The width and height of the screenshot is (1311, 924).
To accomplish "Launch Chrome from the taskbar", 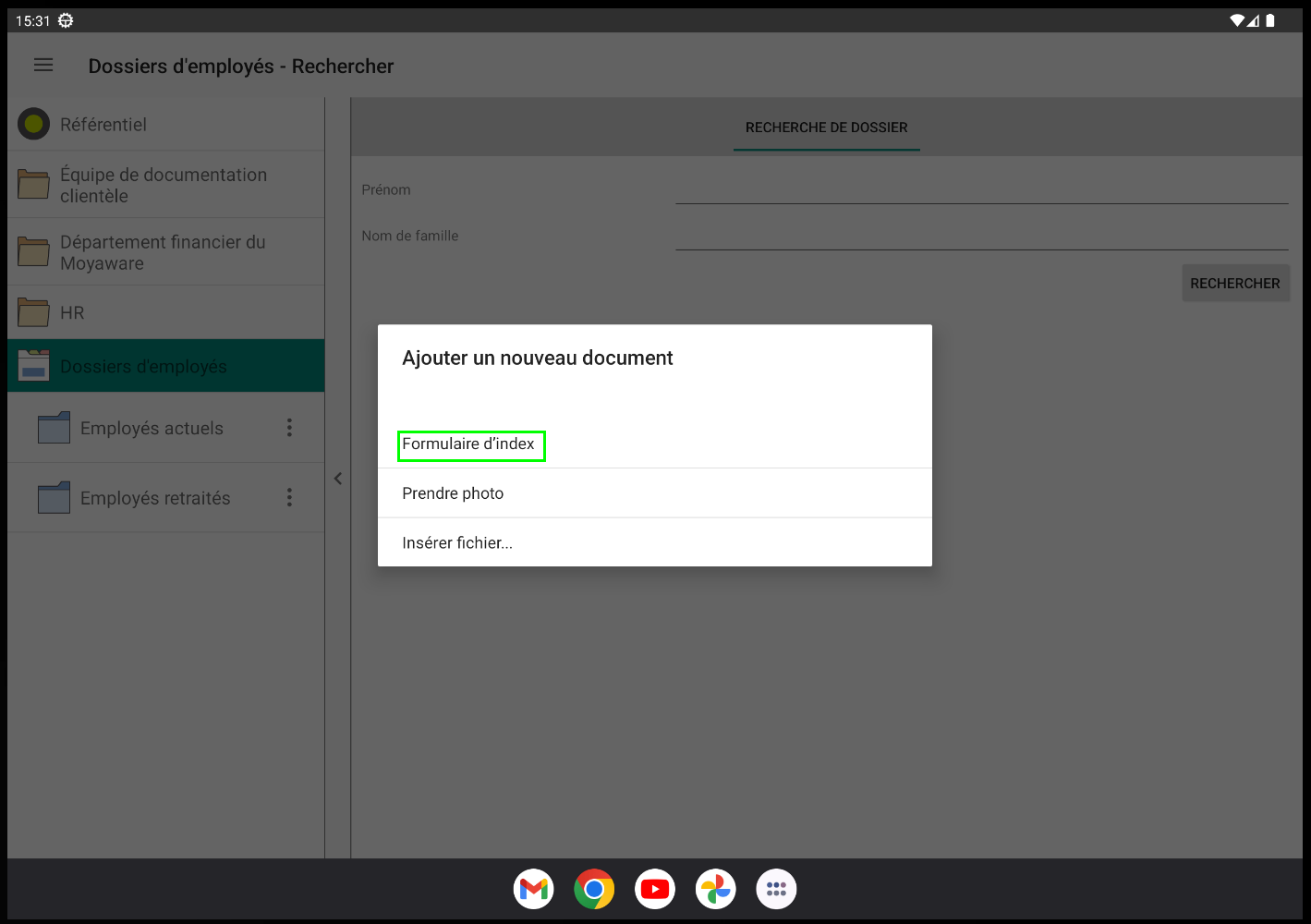I will pos(594,889).
